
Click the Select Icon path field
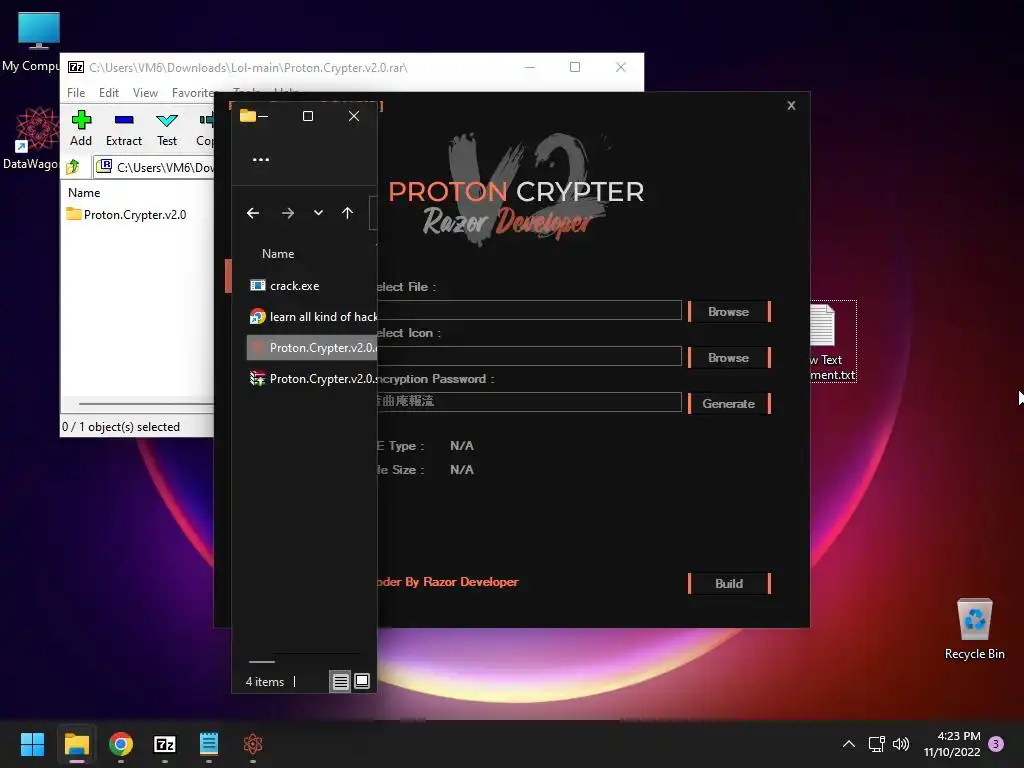click(x=529, y=356)
